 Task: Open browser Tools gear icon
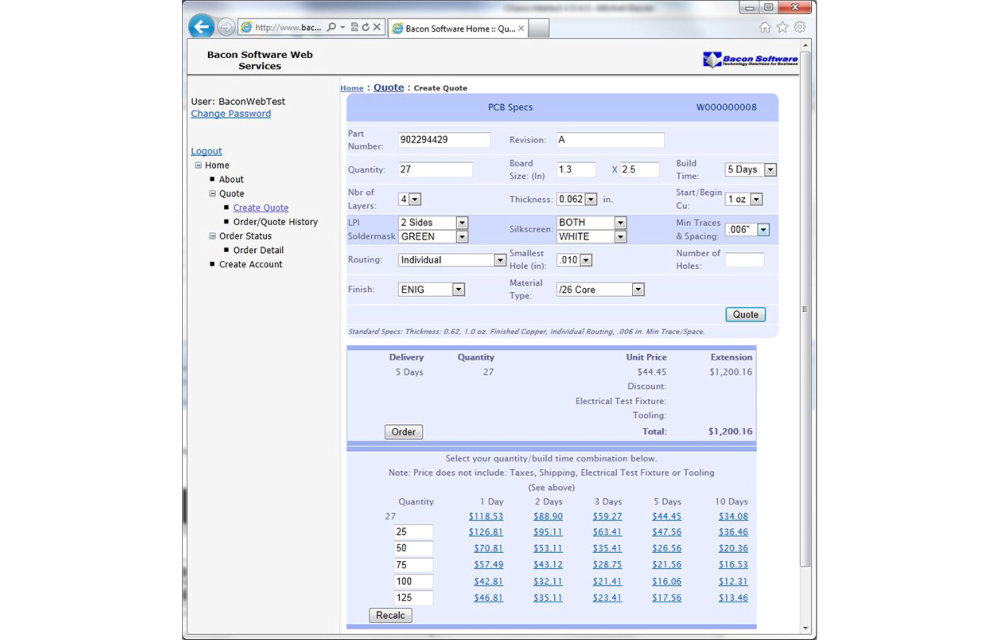pyautogui.click(x=800, y=27)
